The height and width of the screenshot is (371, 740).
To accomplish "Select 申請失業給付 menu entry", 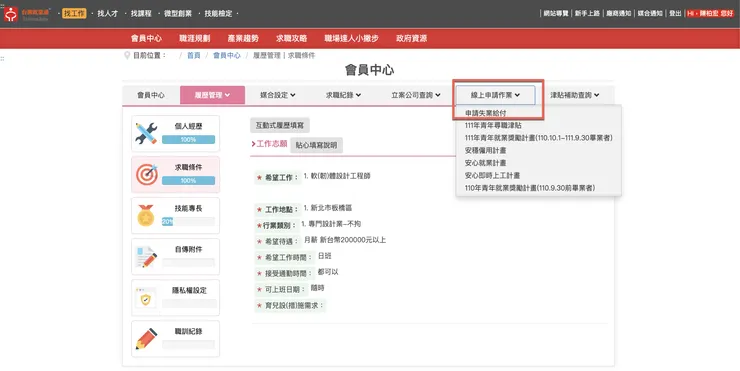I will pyautogui.click(x=486, y=113).
